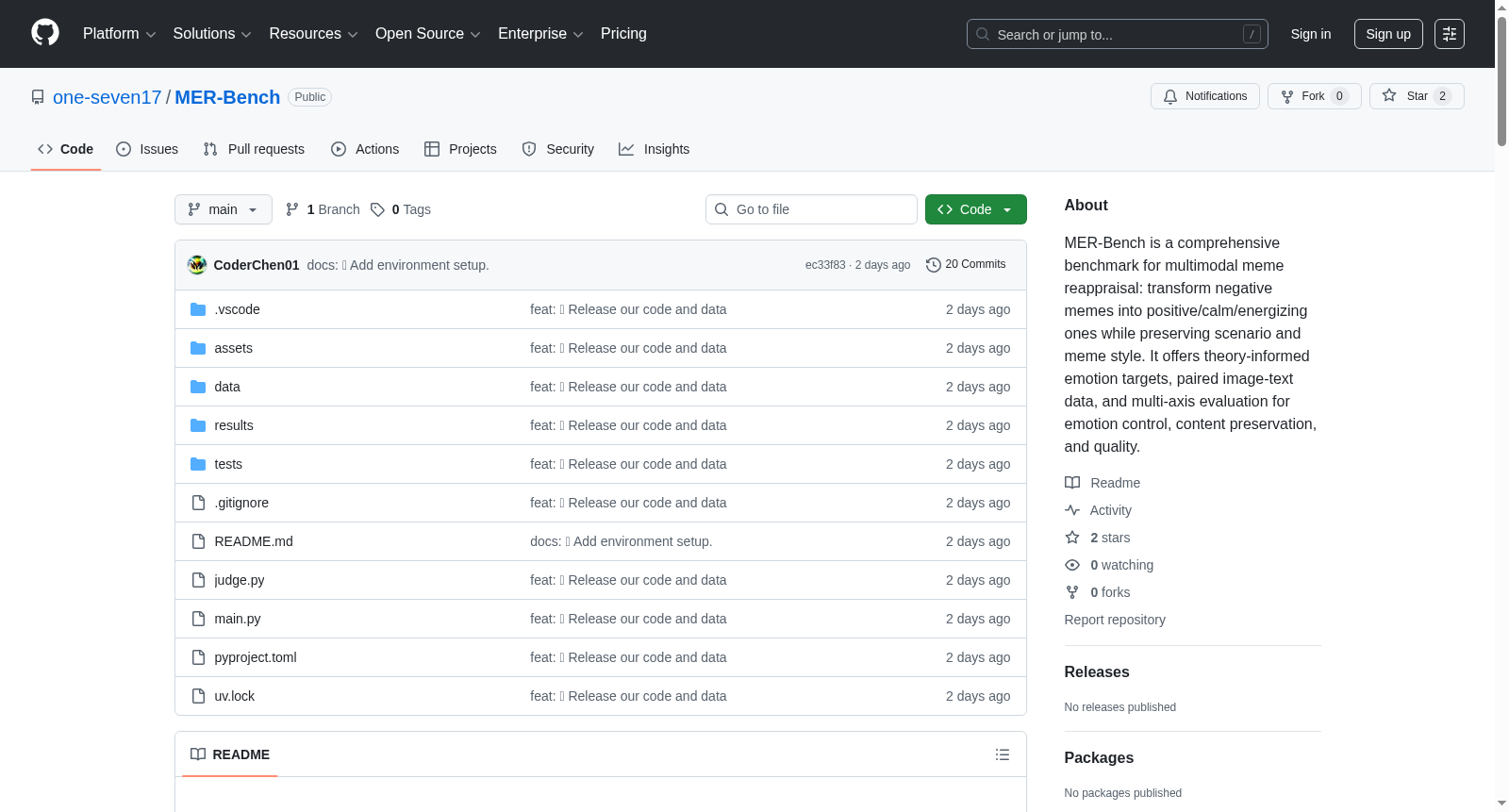
Task: Open the 2 stars link in About
Action: click(x=1110, y=538)
